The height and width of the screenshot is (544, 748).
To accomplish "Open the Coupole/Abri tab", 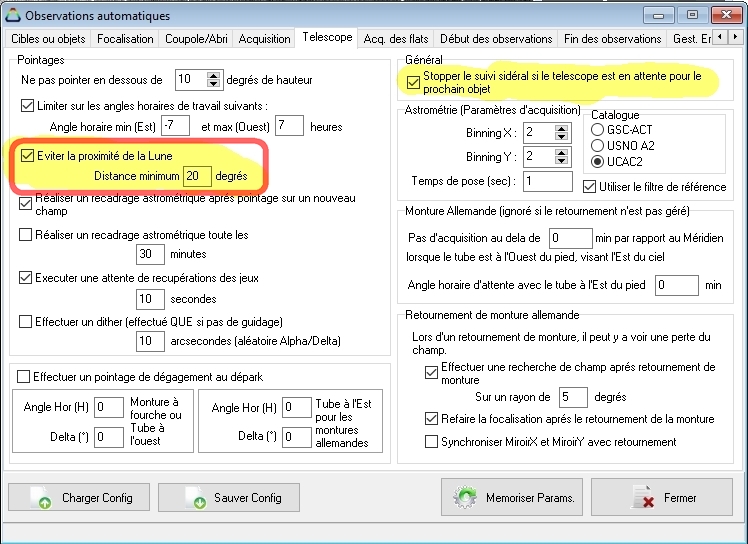I will [x=197, y=38].
